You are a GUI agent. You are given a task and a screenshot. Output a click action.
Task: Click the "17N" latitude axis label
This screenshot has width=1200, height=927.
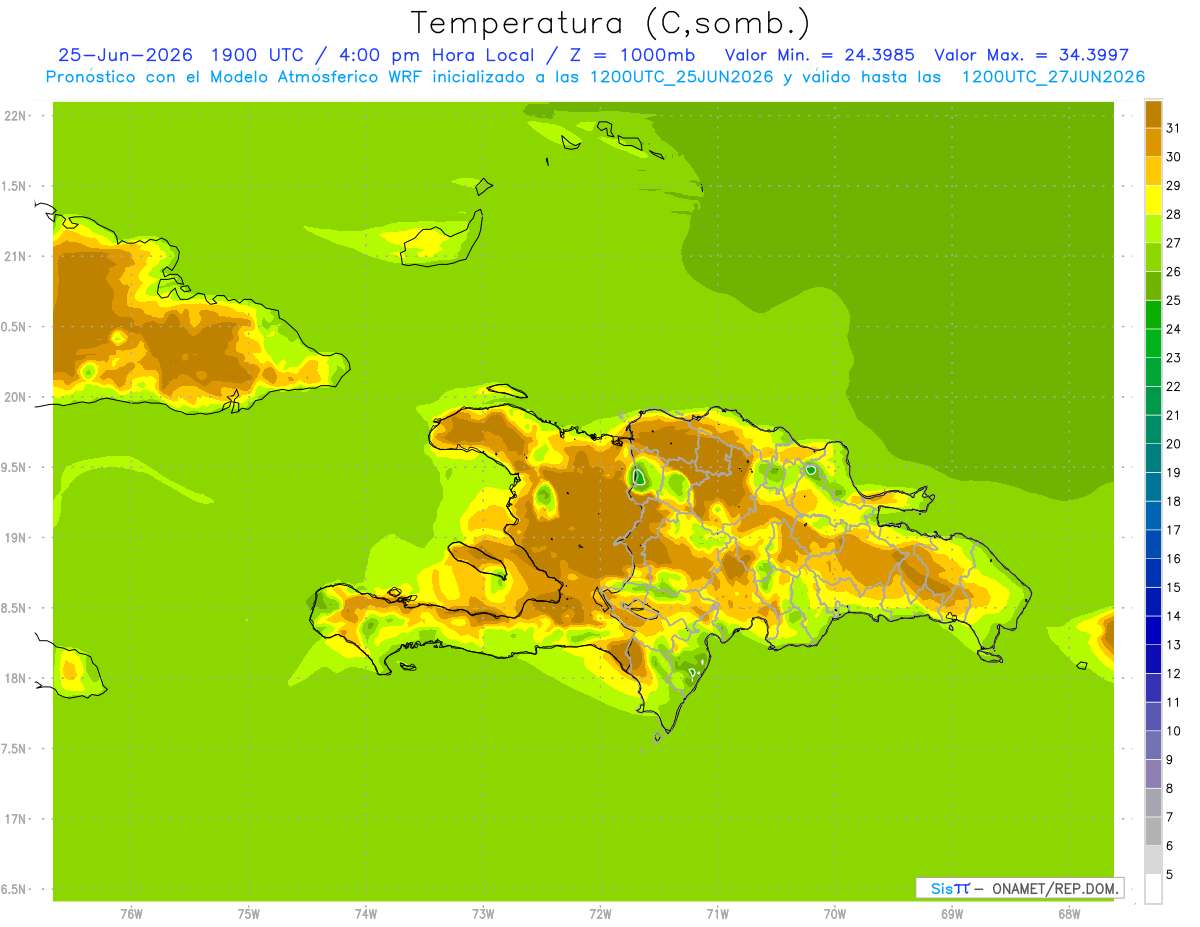pyautogui.click(x=16, y=819)
